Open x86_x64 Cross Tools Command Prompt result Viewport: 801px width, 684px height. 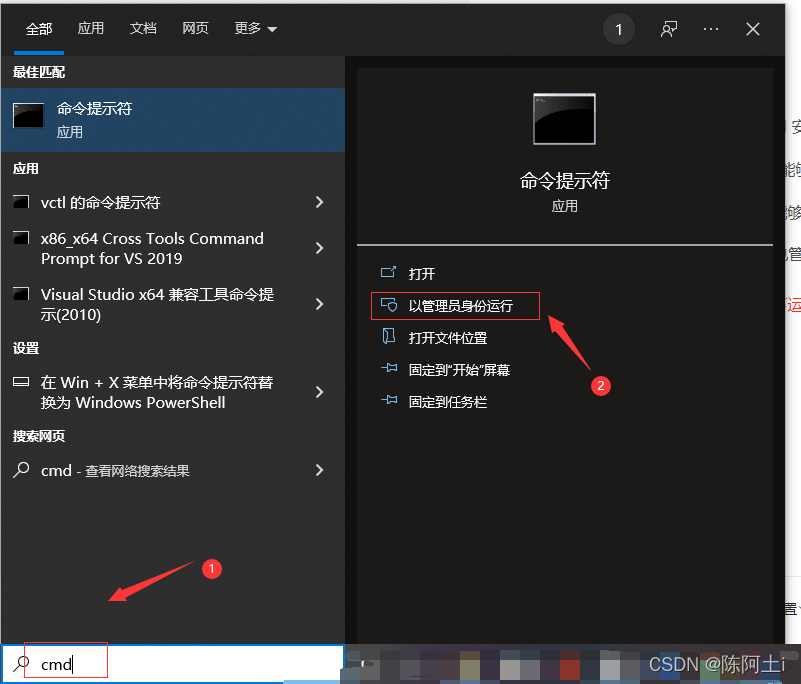pos(173,249)
